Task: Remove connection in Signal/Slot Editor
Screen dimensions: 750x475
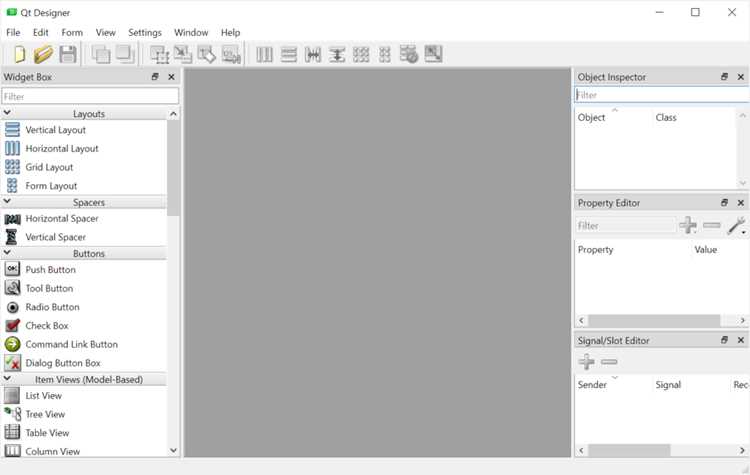Action: (609, 362)
